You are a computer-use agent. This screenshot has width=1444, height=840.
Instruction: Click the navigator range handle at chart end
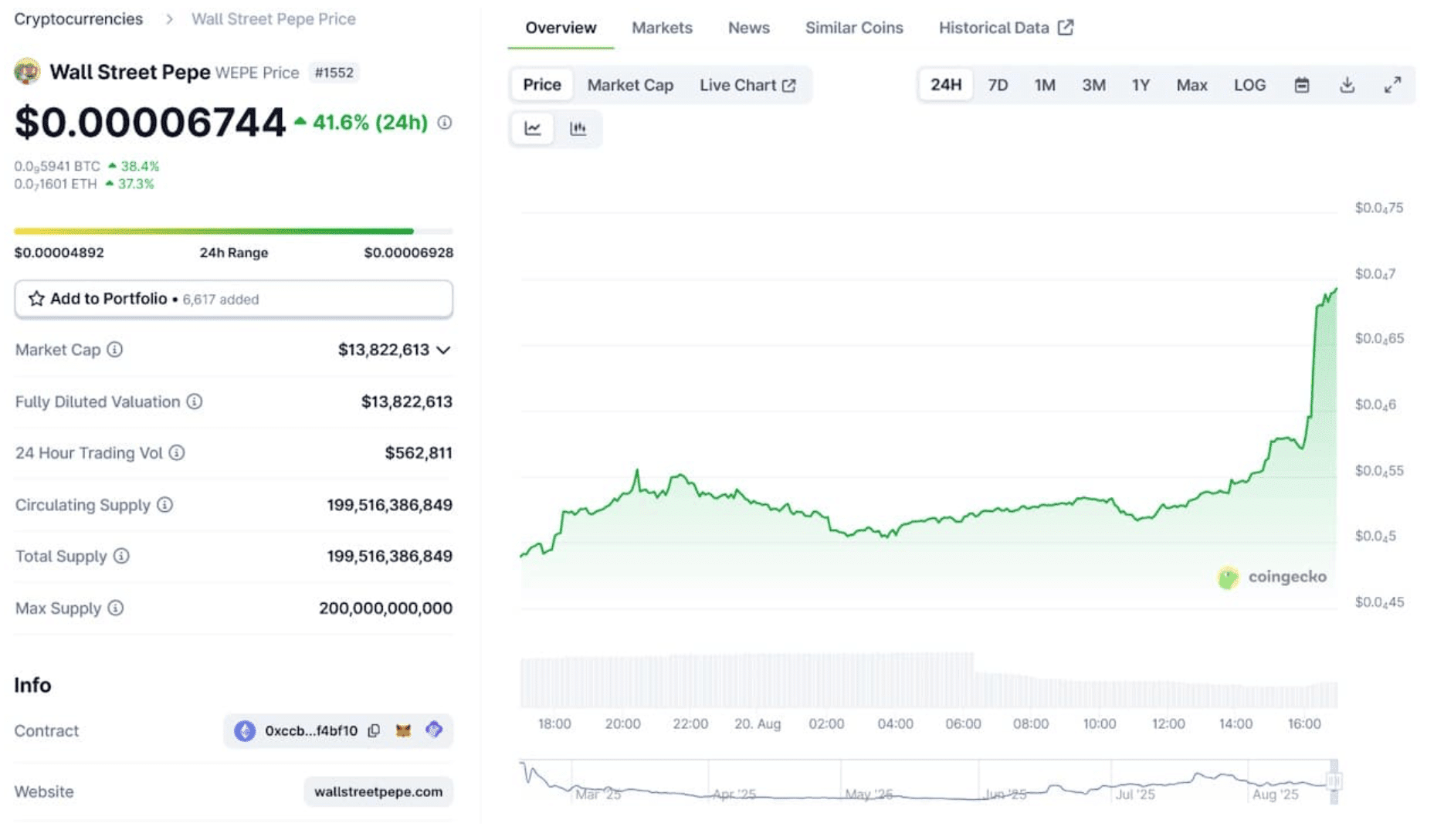tap(1334, 781)
